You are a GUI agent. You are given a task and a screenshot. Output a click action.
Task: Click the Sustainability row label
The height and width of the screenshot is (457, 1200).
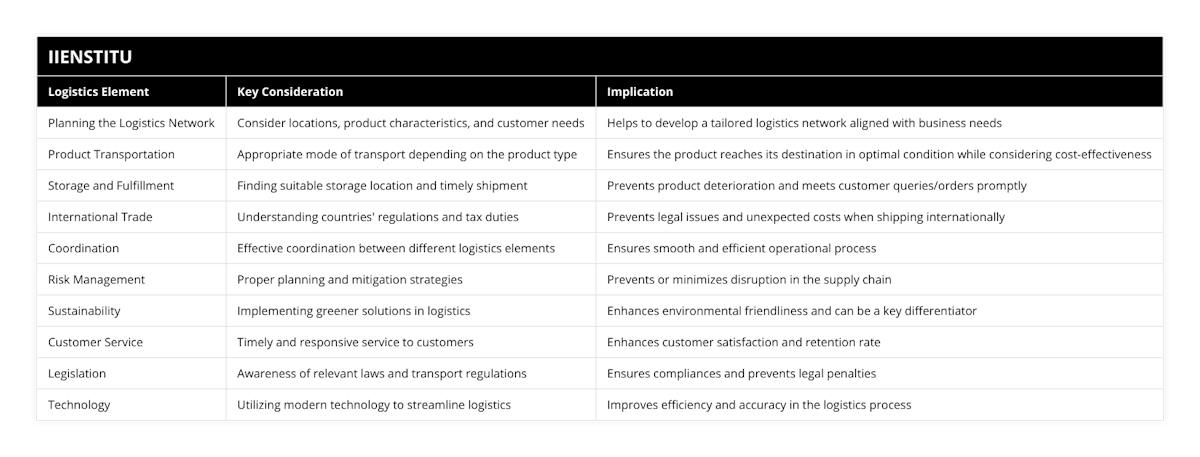point(84,311)
